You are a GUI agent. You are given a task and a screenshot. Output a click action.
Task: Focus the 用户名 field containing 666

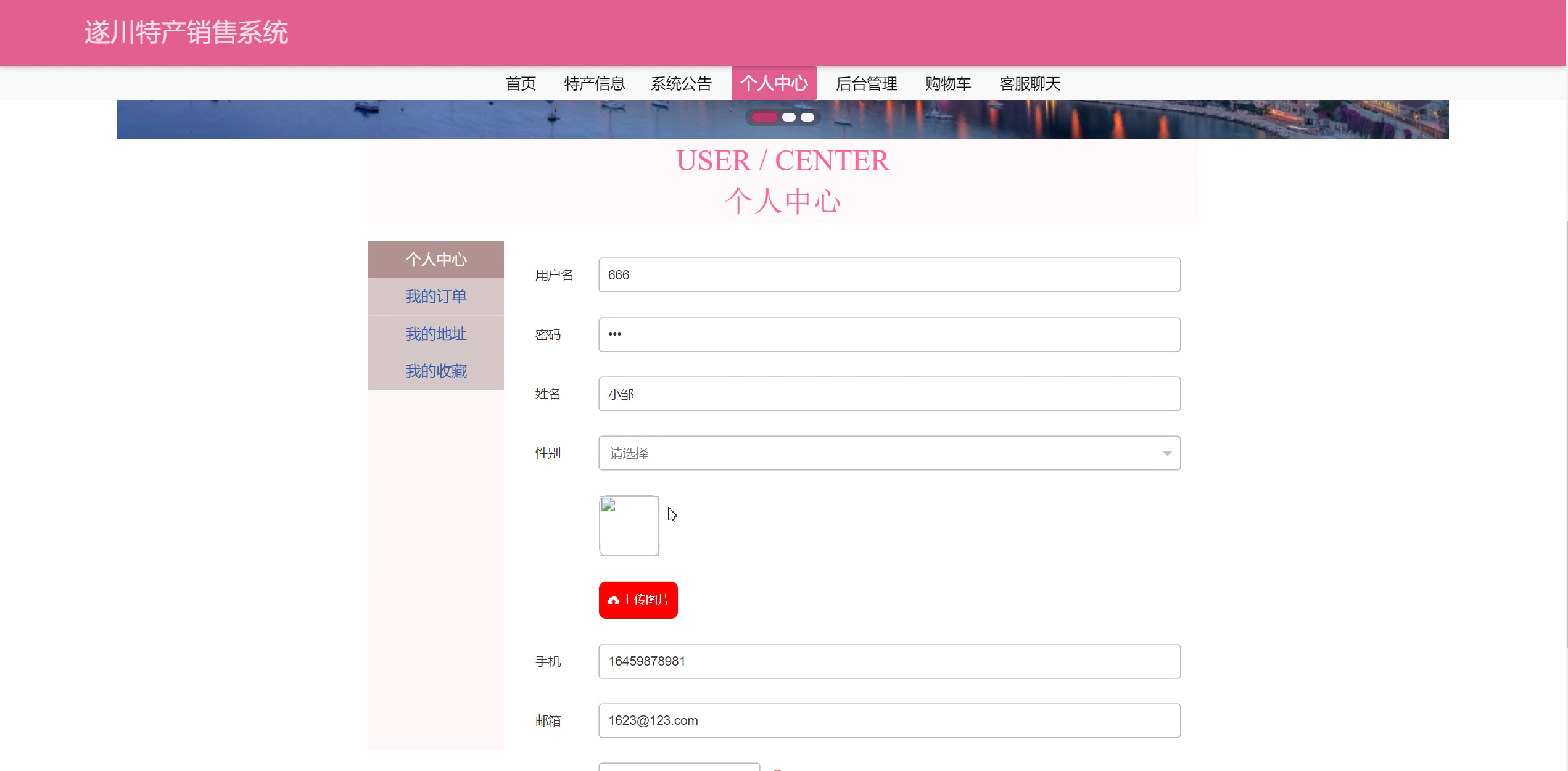point(889,275)
